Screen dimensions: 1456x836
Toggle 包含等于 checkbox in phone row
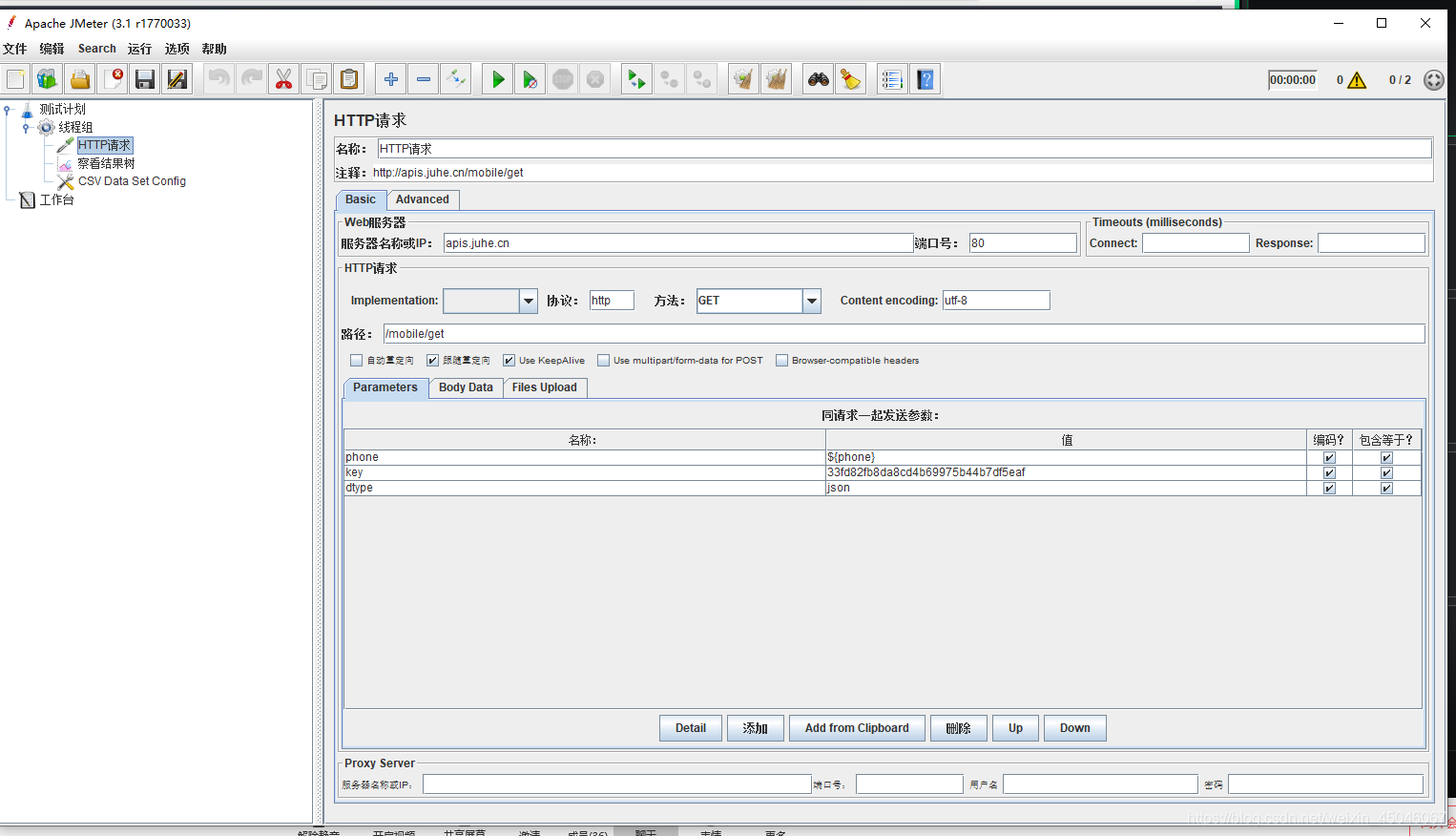(1386, 458)
